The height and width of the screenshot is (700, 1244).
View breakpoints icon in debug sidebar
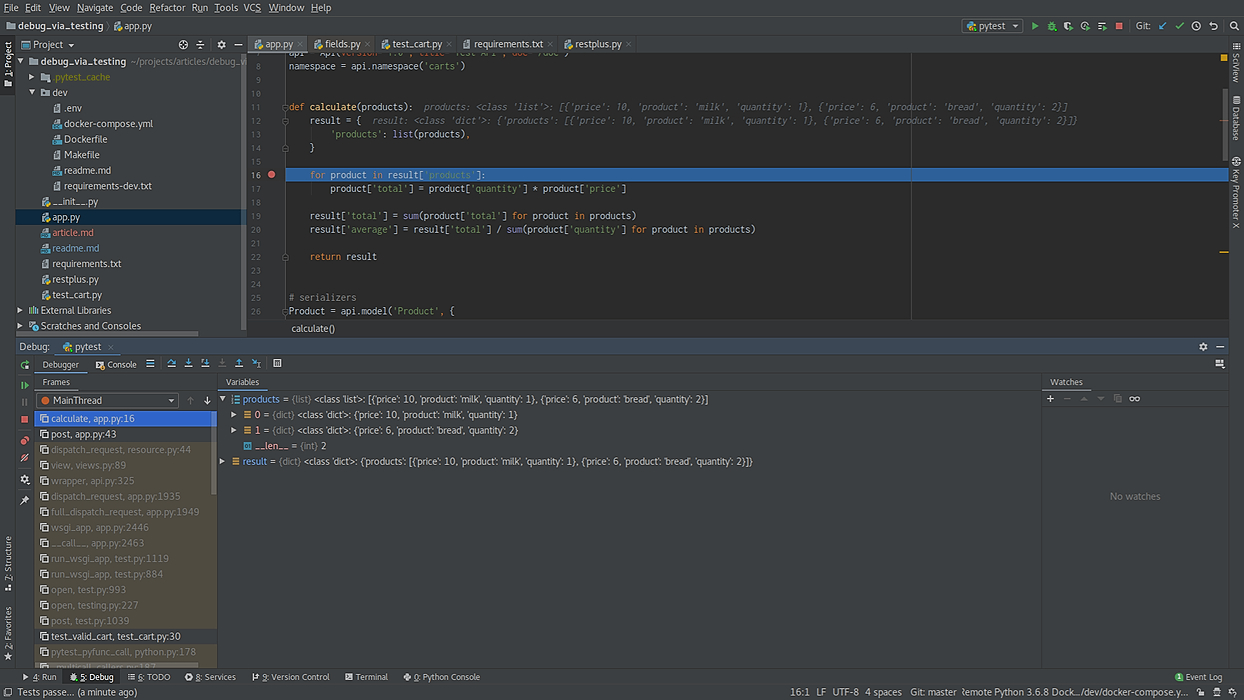point(25,440)
